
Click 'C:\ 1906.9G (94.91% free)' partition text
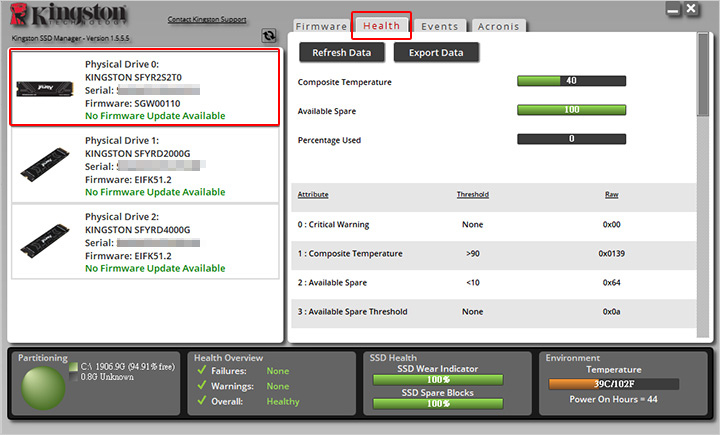coord(128,367)
